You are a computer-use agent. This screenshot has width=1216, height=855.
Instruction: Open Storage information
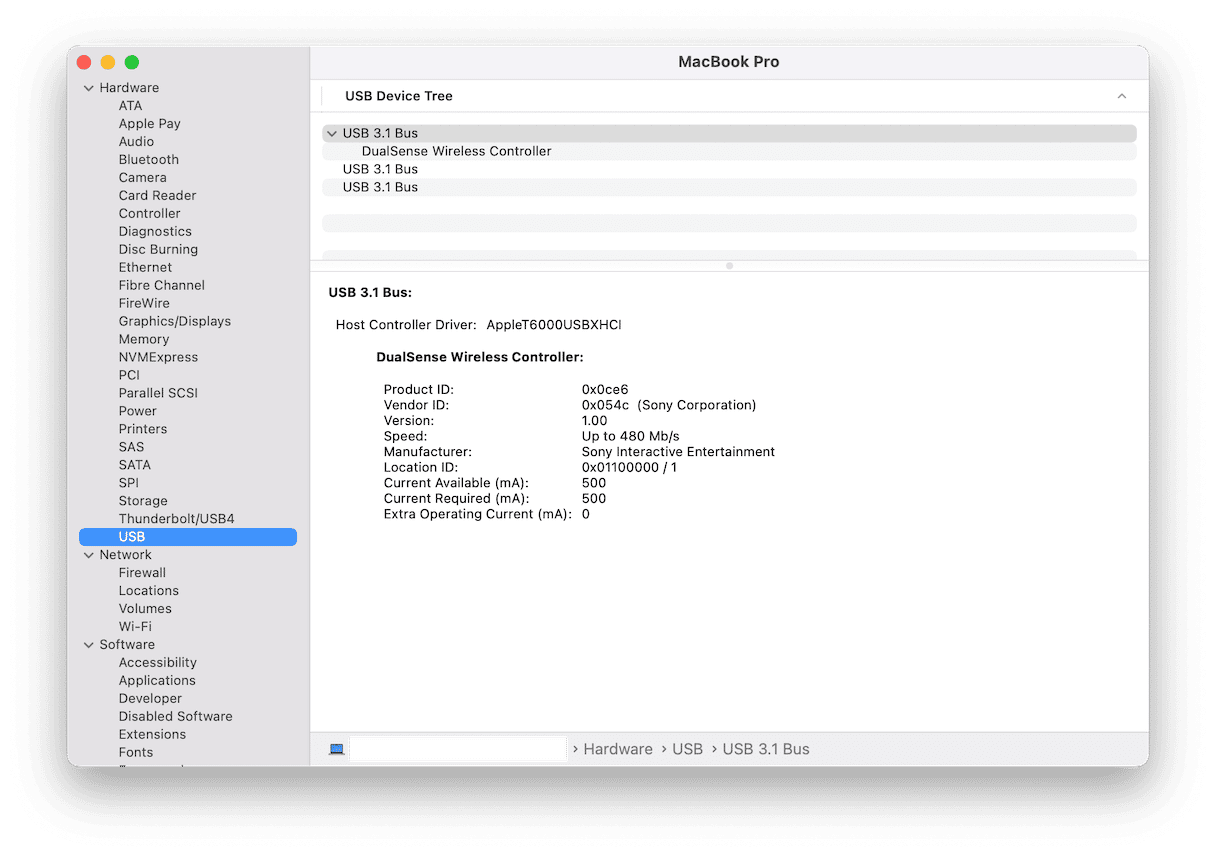click(x=143, y=502)
